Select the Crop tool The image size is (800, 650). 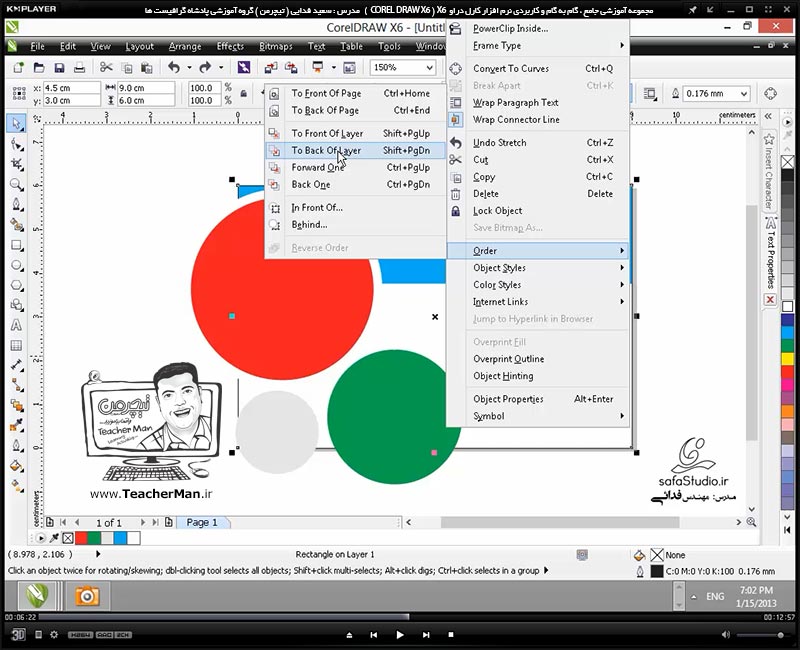pos(17,164)
